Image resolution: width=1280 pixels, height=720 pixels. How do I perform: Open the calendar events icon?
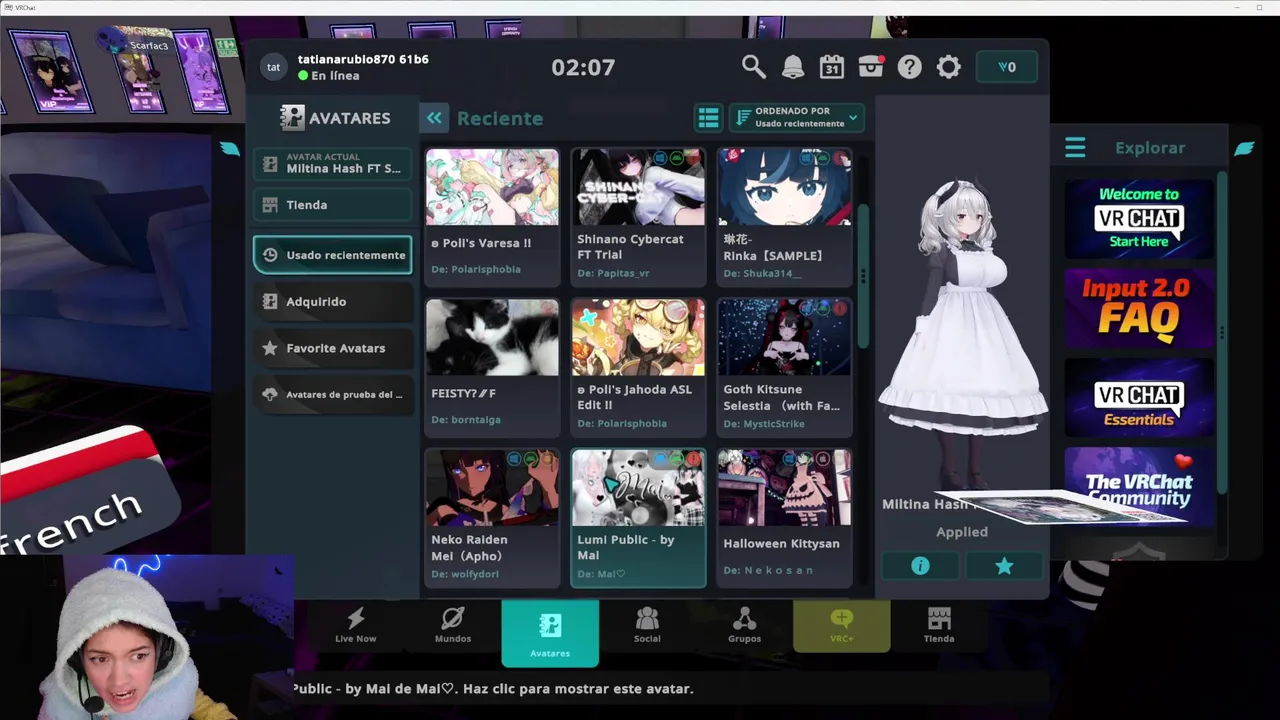(831, 67)
